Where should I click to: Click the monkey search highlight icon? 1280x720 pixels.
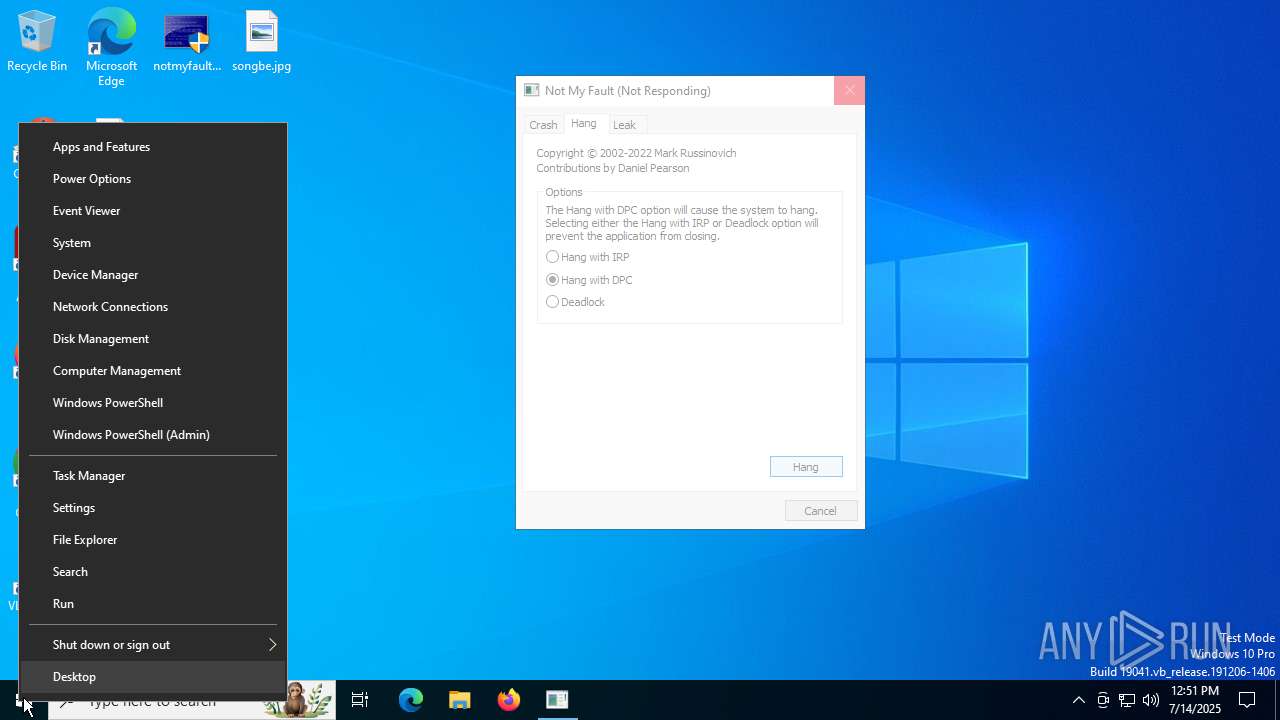pyautogui.click(x=297, y=700)
